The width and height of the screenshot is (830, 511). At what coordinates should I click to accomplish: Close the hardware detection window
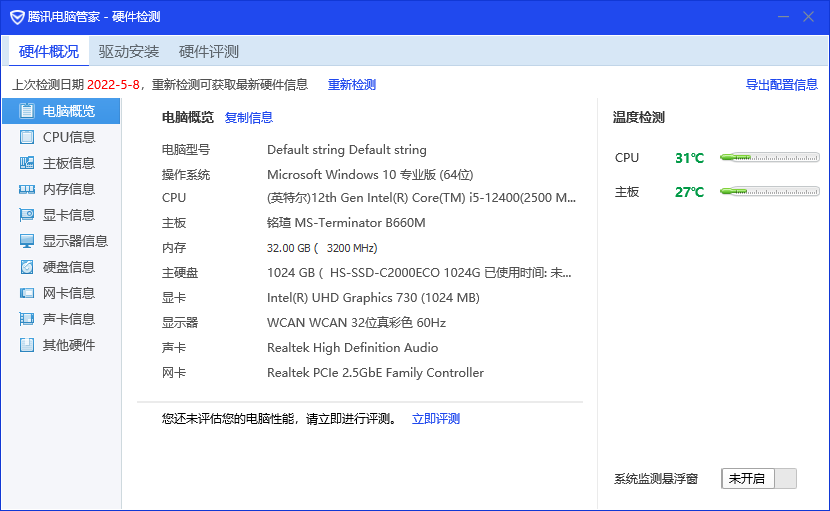[808, 17]
